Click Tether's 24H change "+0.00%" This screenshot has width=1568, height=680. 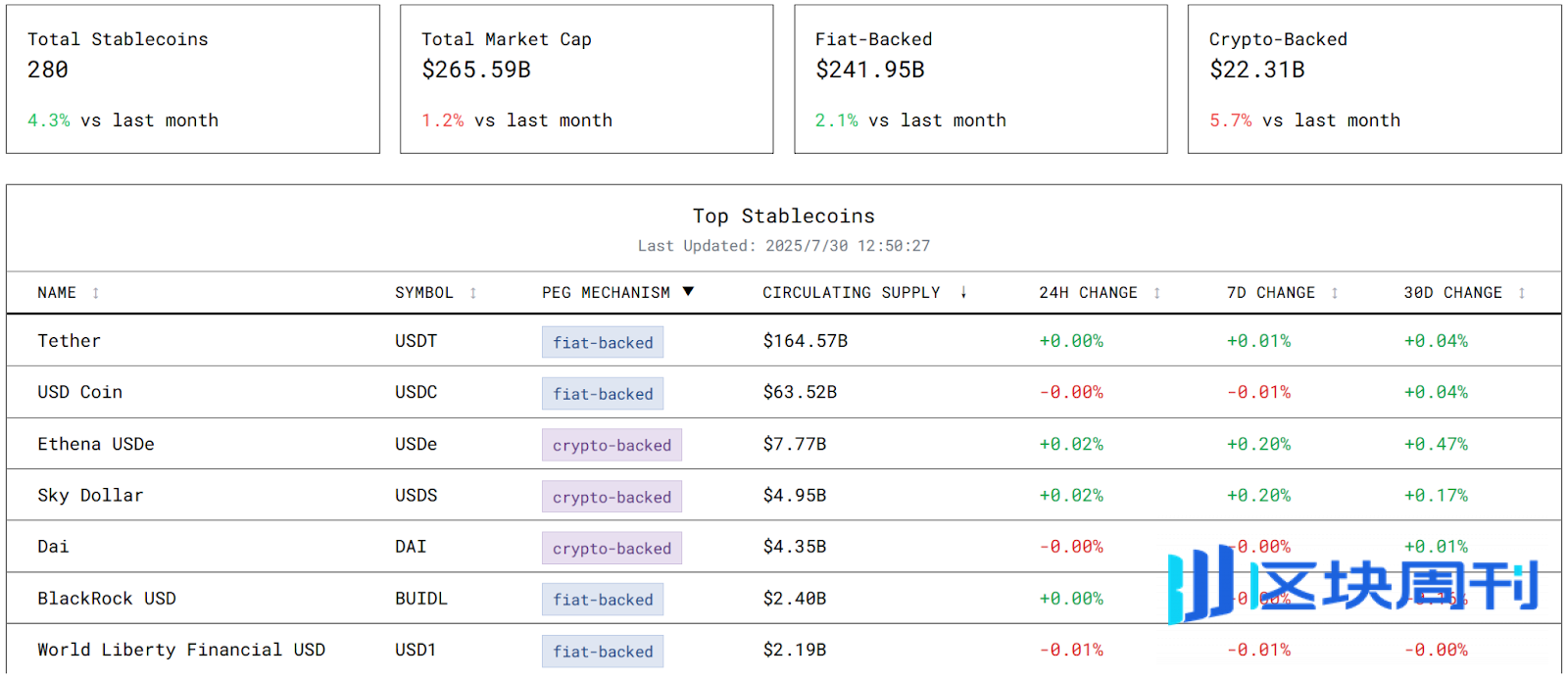[x=1071, y=341]
